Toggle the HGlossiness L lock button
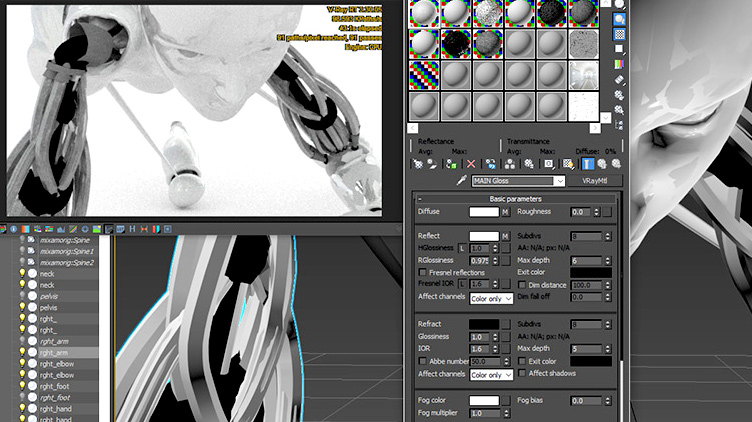 coord(462,248)
